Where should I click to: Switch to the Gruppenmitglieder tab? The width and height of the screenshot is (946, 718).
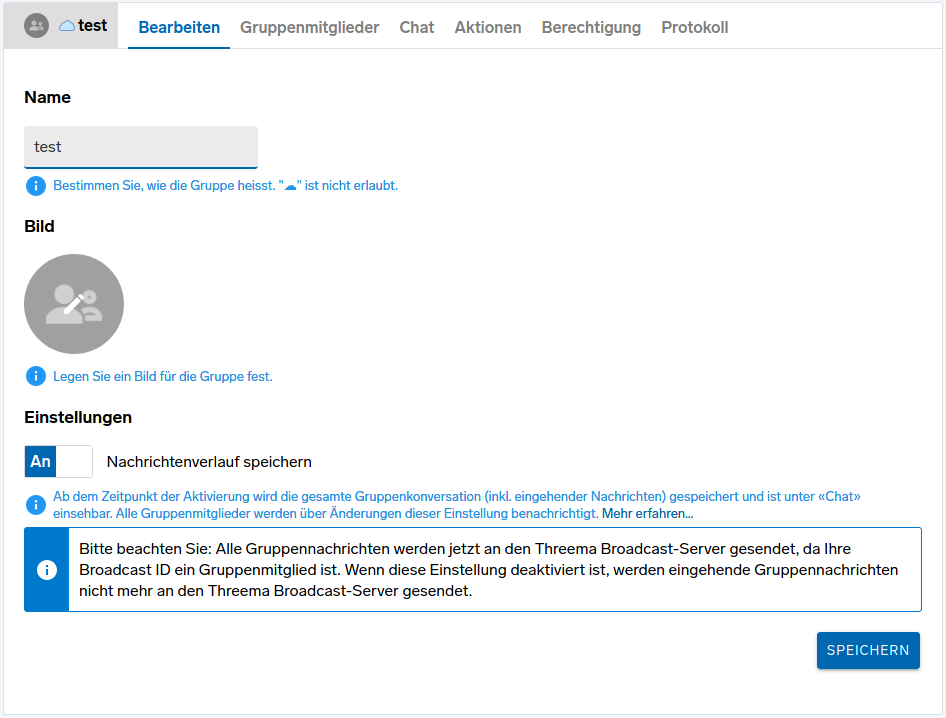pyautogui.click(x=310, y=27)
